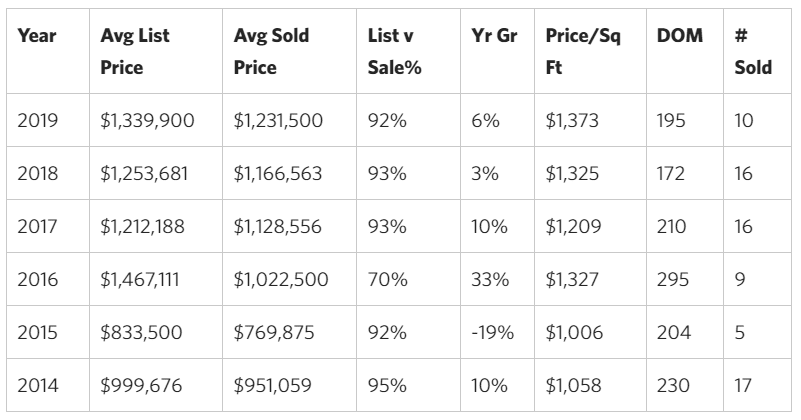Click the DOM column header
The width and height of the screenshot is (801, 420).
[x=679, y=36]
